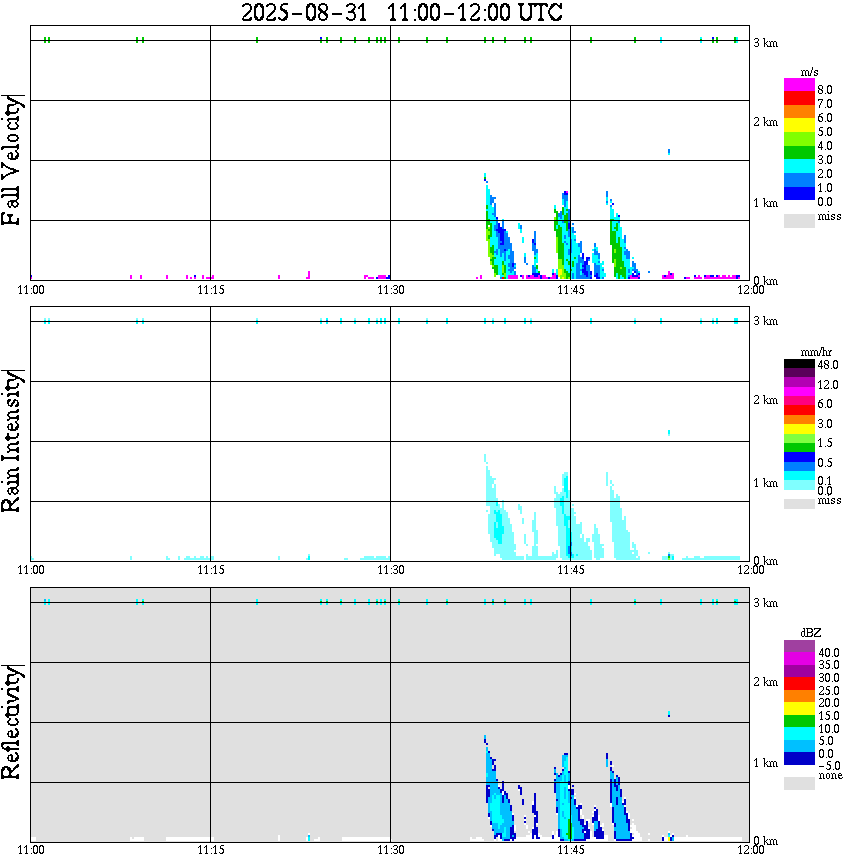Image resolution: width=850 pixels, height=868 pixels.
Task: Click the "1.5" value in mm/hr legend
Action: [825, 443]
